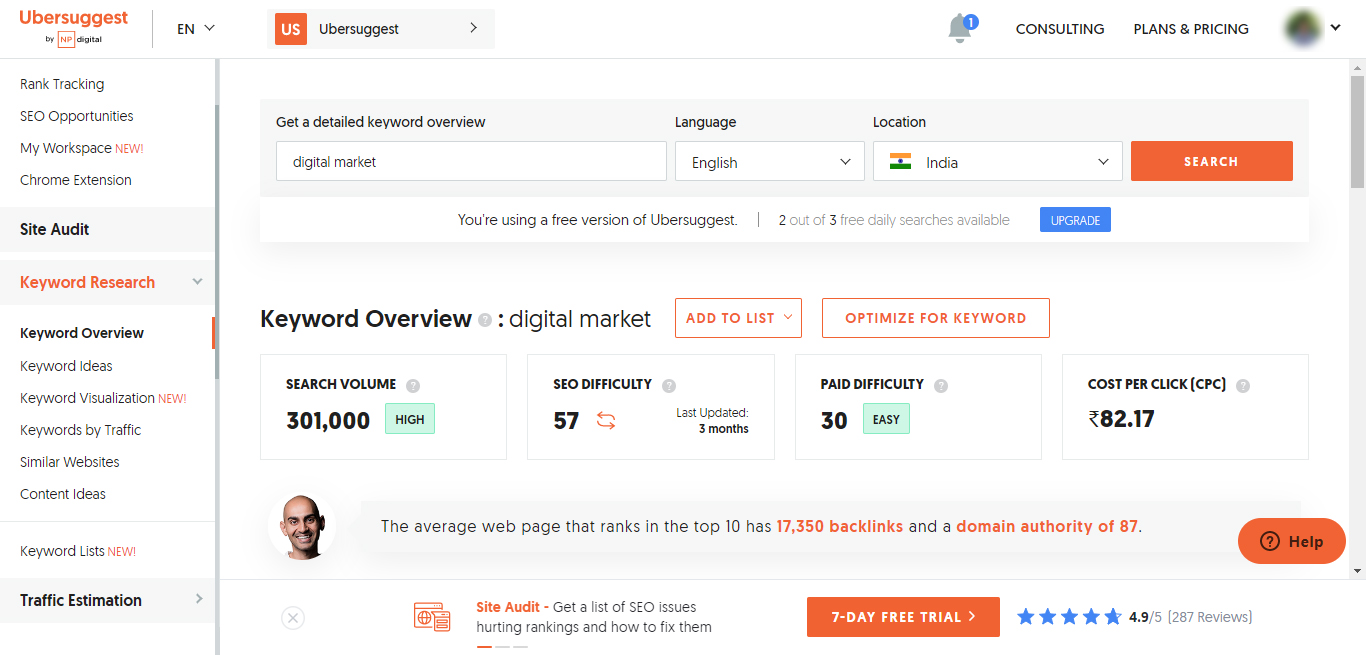Open the India location dropdown
This screenshot has height=655, width=1366.
coord(998,161)
